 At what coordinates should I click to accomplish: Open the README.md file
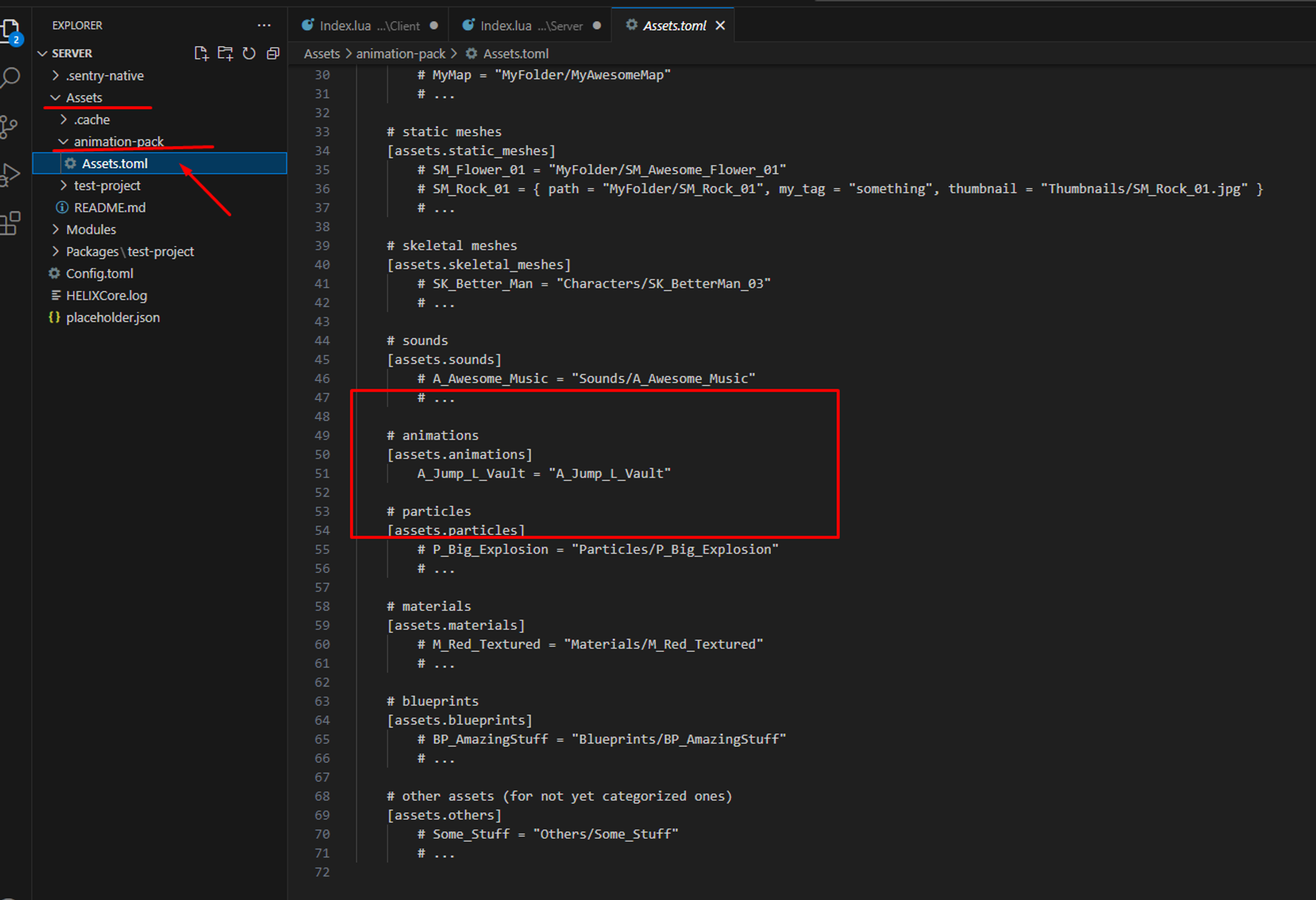pyautogui.click(x=109, y=207)
